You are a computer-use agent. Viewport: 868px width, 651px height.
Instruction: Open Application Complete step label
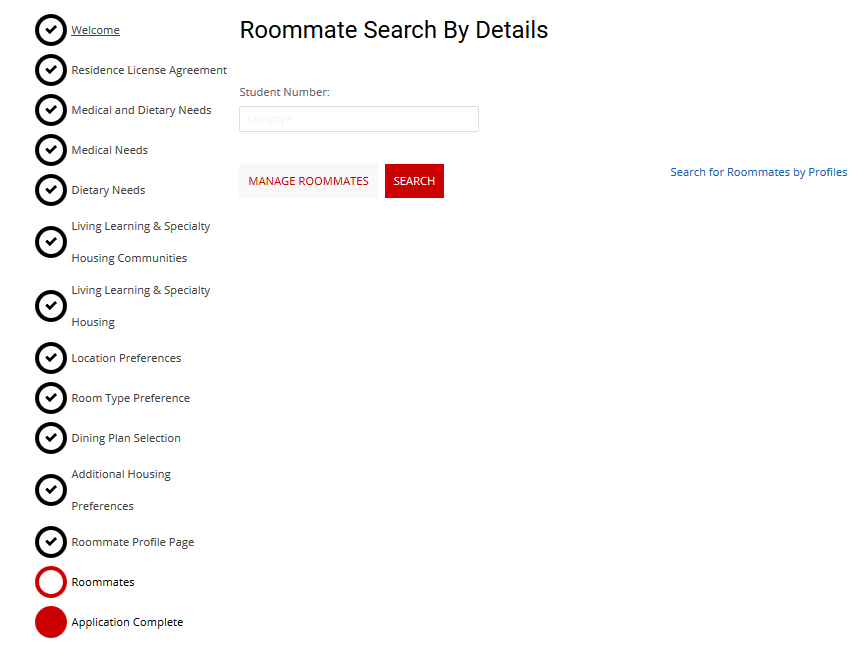pos(127,622)
